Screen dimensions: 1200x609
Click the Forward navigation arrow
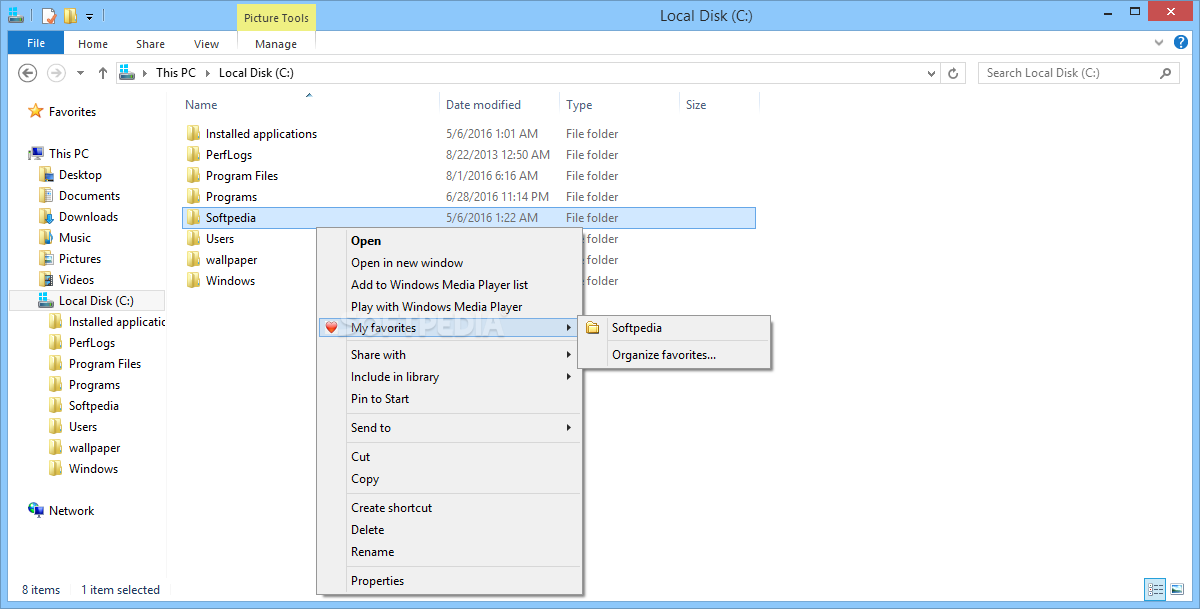click(56, 73)
